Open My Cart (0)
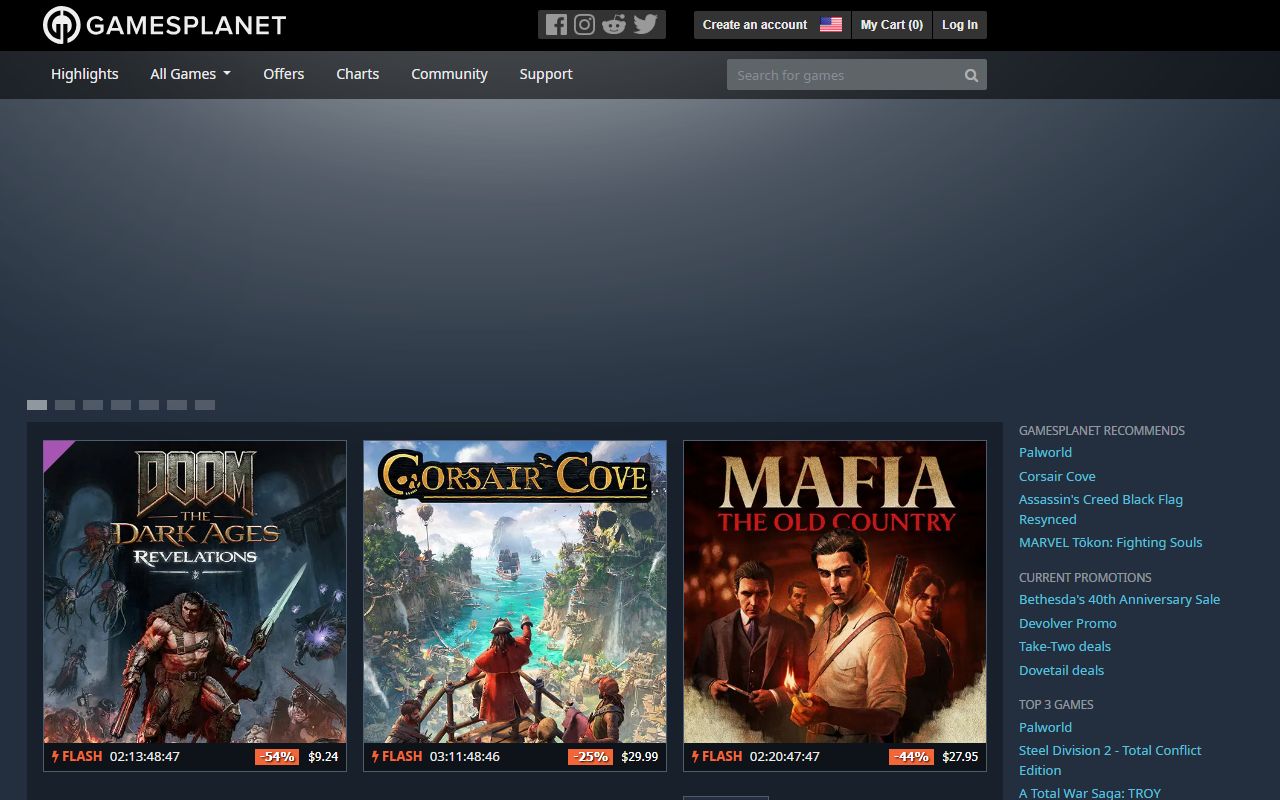Screen dimensions: 1280x800 [892, 25]
